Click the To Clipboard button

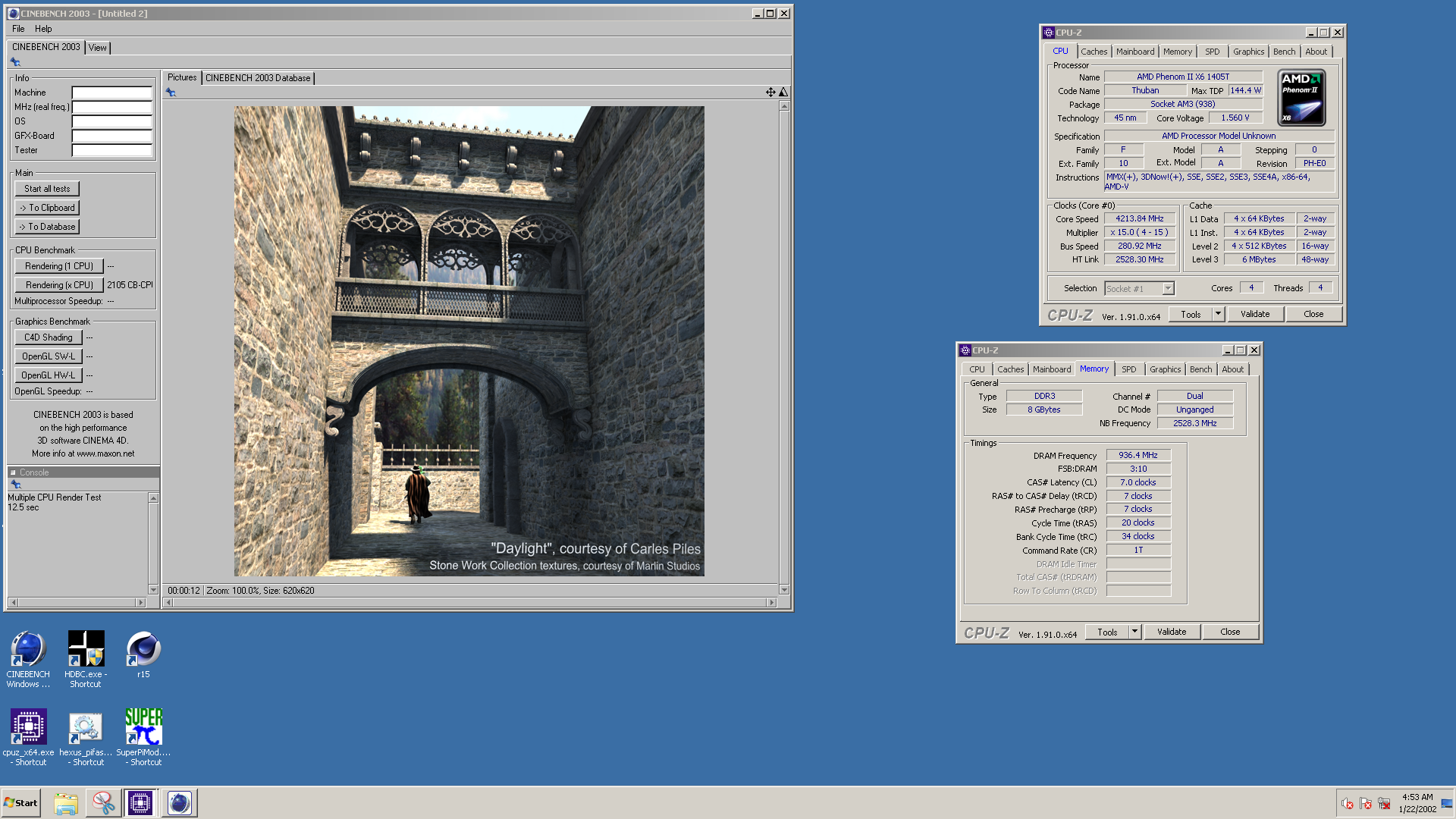[47, 208]
